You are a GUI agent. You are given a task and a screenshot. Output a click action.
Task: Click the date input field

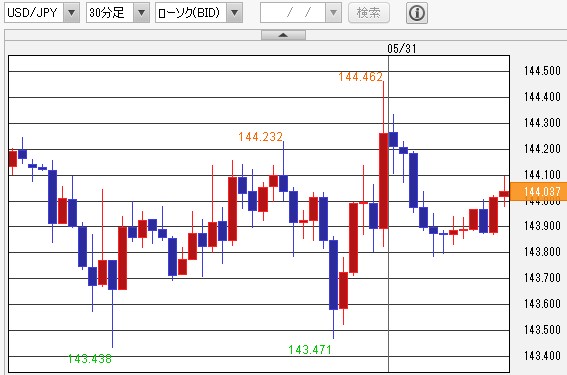[293, 13]
